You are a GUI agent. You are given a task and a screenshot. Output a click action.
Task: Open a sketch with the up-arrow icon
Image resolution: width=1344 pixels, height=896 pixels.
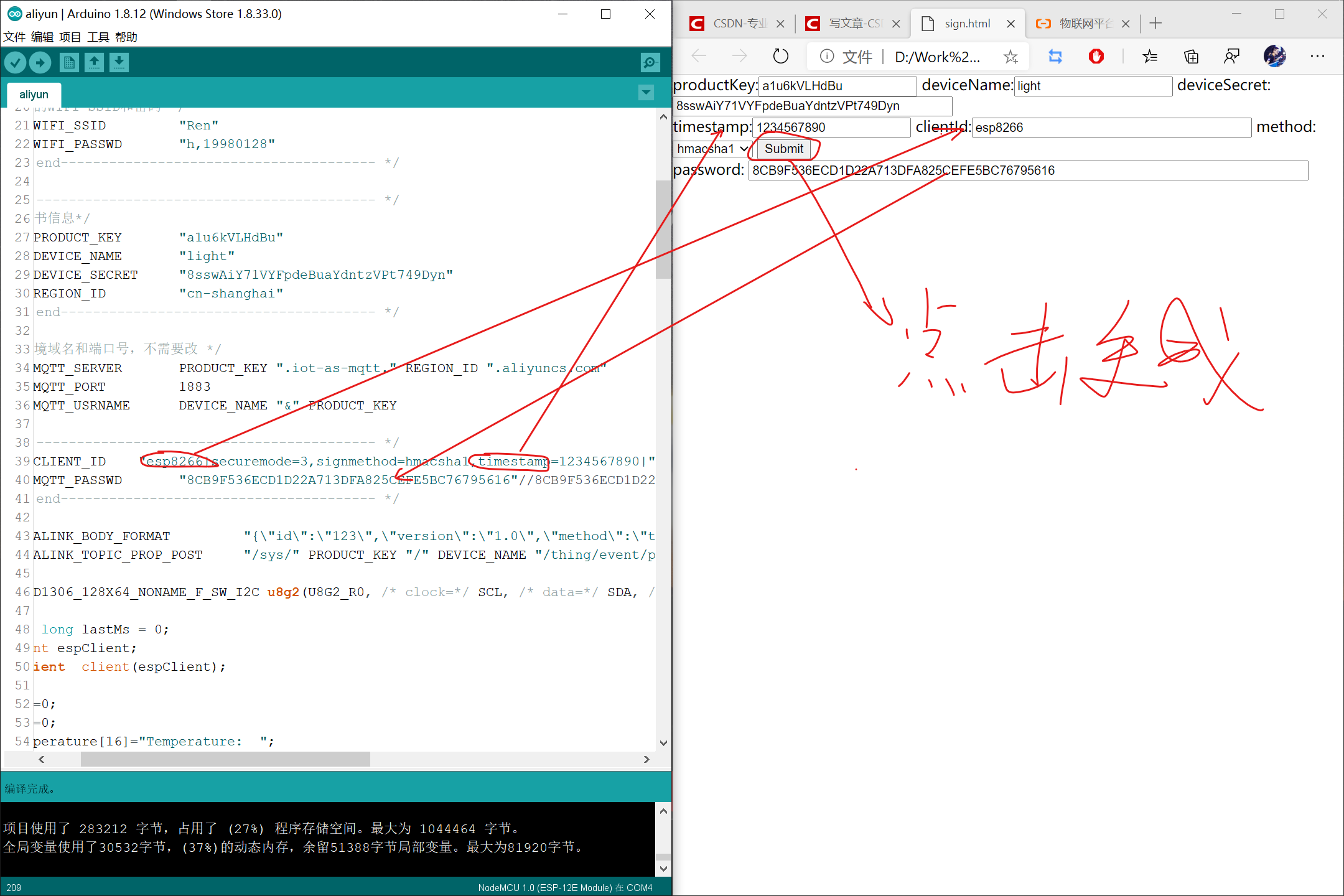coord(94,62)
